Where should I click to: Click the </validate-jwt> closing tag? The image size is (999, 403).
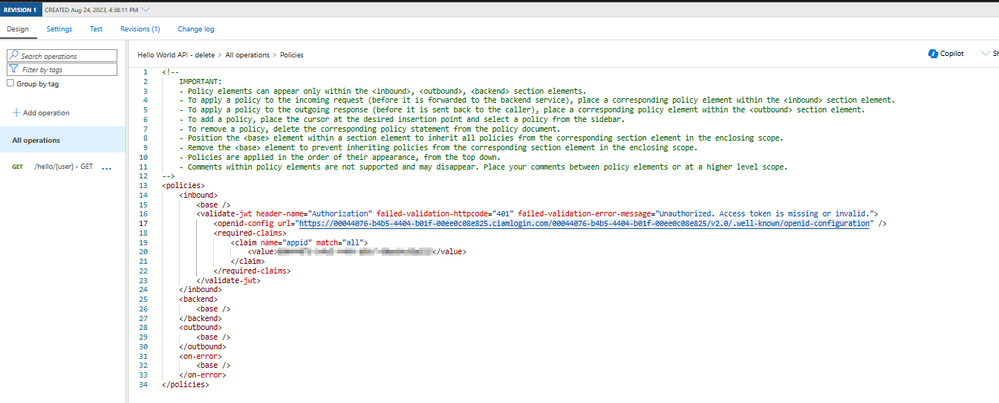[x=229, y=280]
